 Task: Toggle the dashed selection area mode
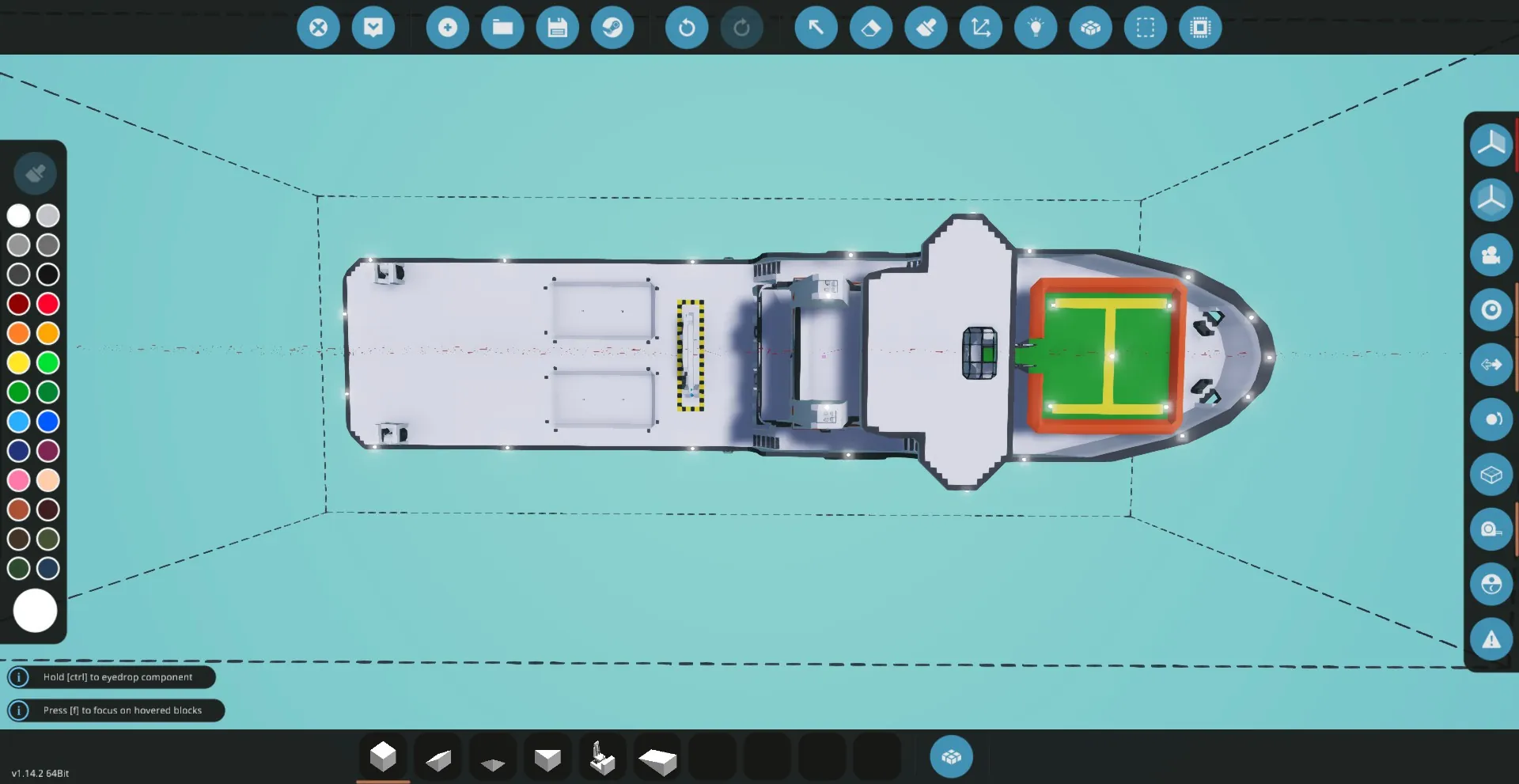pyautogui.click(x=1145, y=28)
